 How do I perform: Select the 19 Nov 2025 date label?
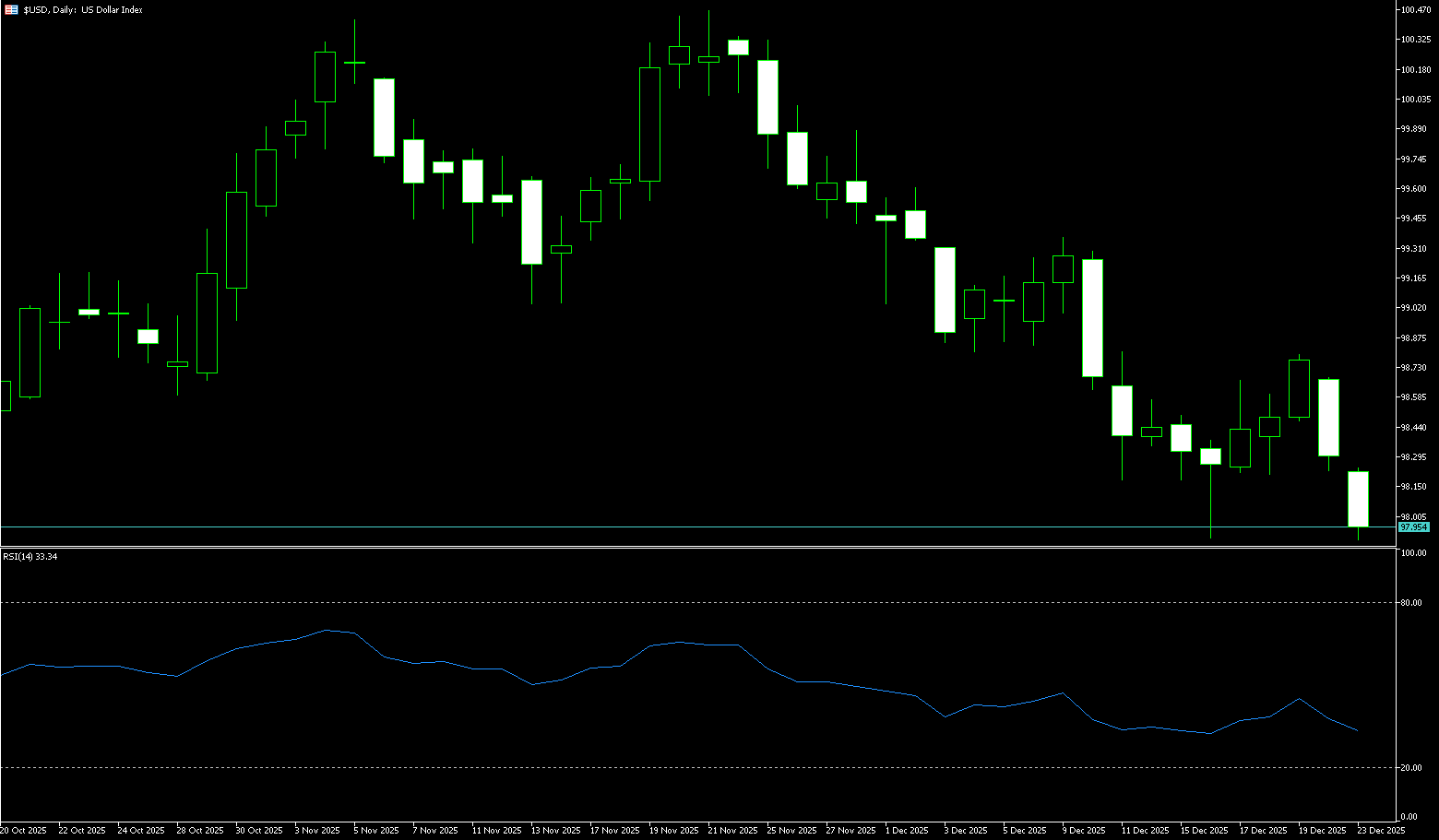(673, 831)
